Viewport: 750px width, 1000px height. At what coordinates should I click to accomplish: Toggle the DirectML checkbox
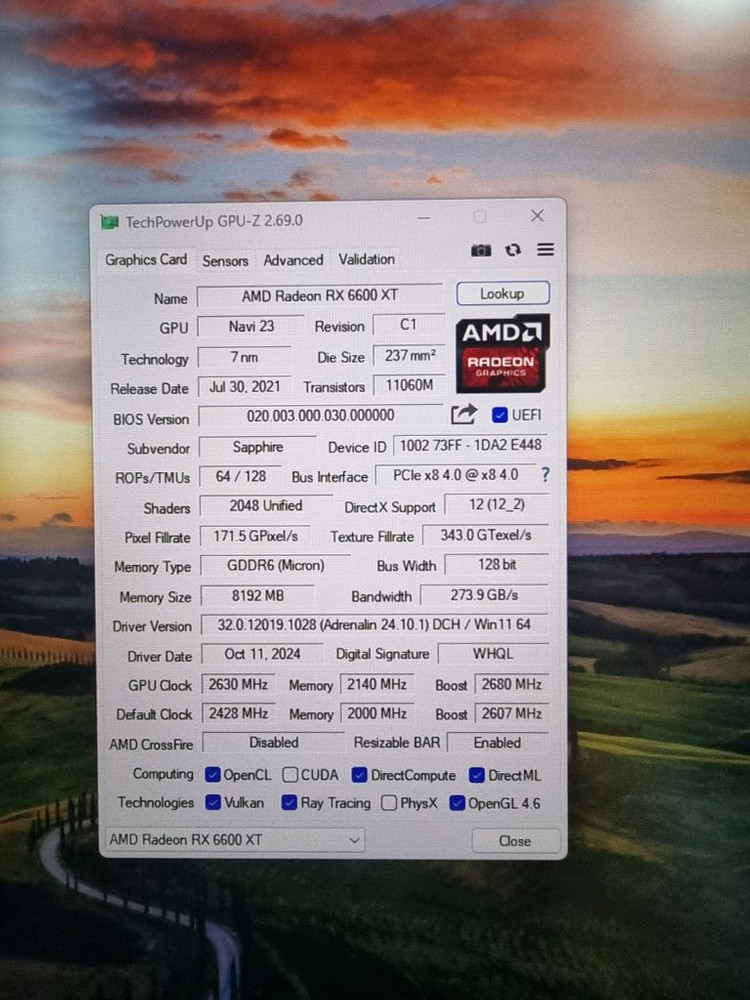[x=476, y=776]
